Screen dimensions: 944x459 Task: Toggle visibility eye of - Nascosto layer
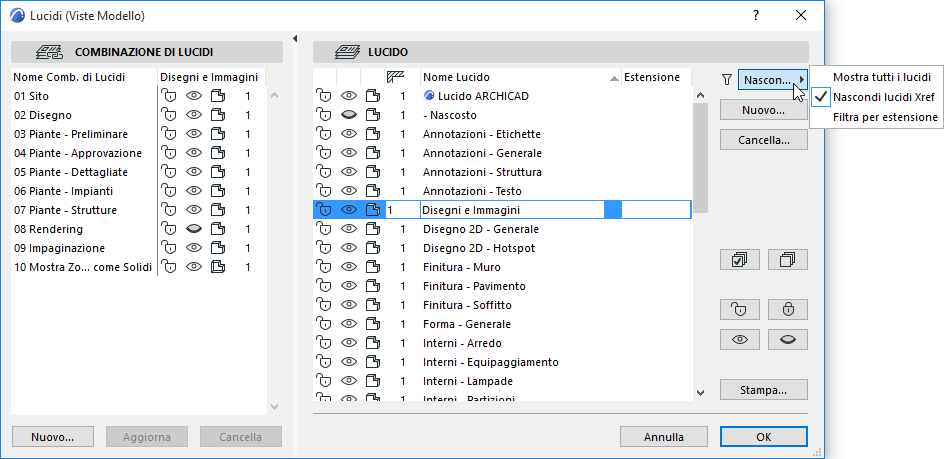(x=349, y=115)
